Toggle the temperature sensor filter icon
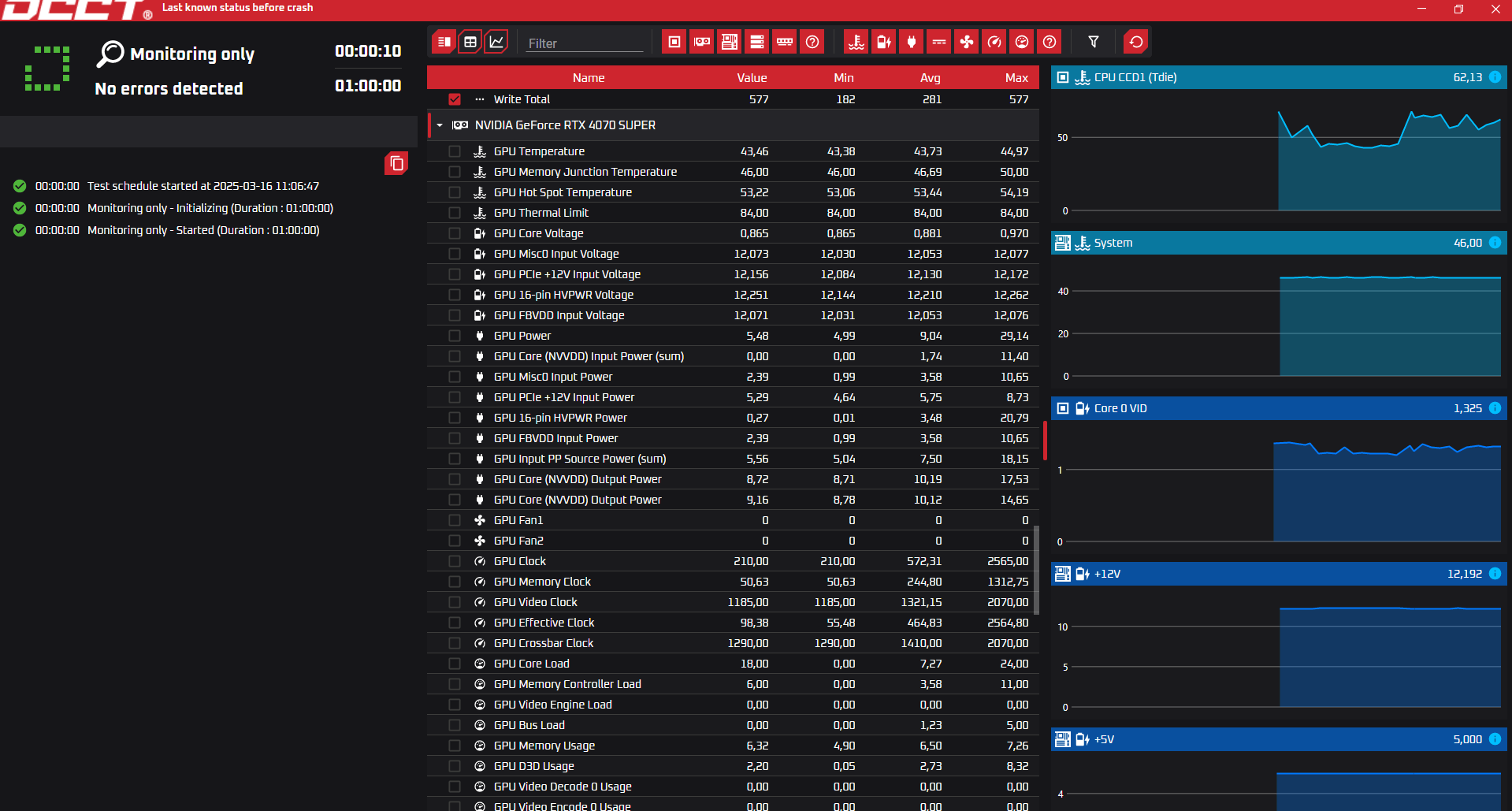This screenshot has width=1512, height=811. (x=856, y=42)
